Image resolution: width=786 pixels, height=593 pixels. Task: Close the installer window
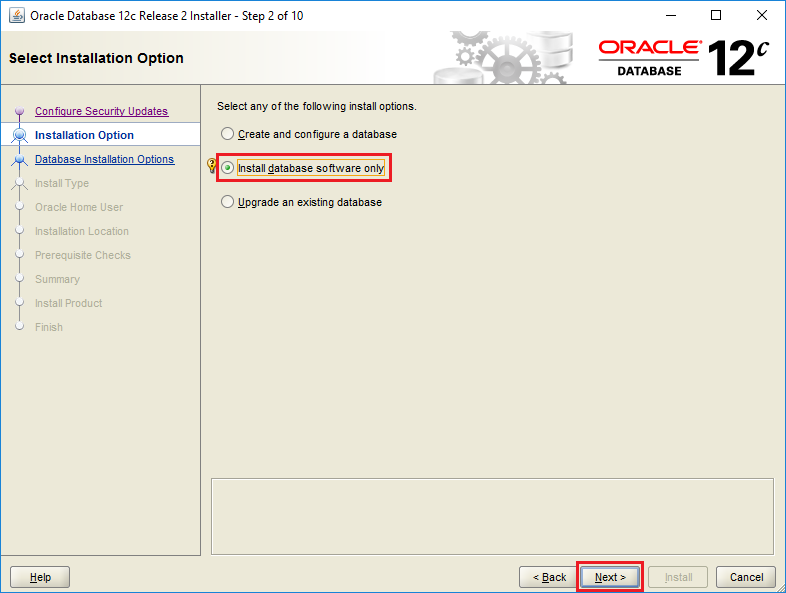pos(761,16)
